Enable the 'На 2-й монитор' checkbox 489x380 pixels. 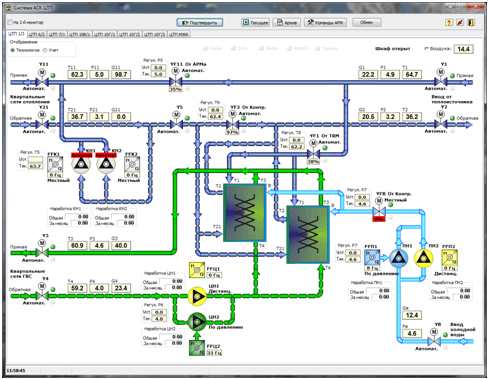(10, 22)
